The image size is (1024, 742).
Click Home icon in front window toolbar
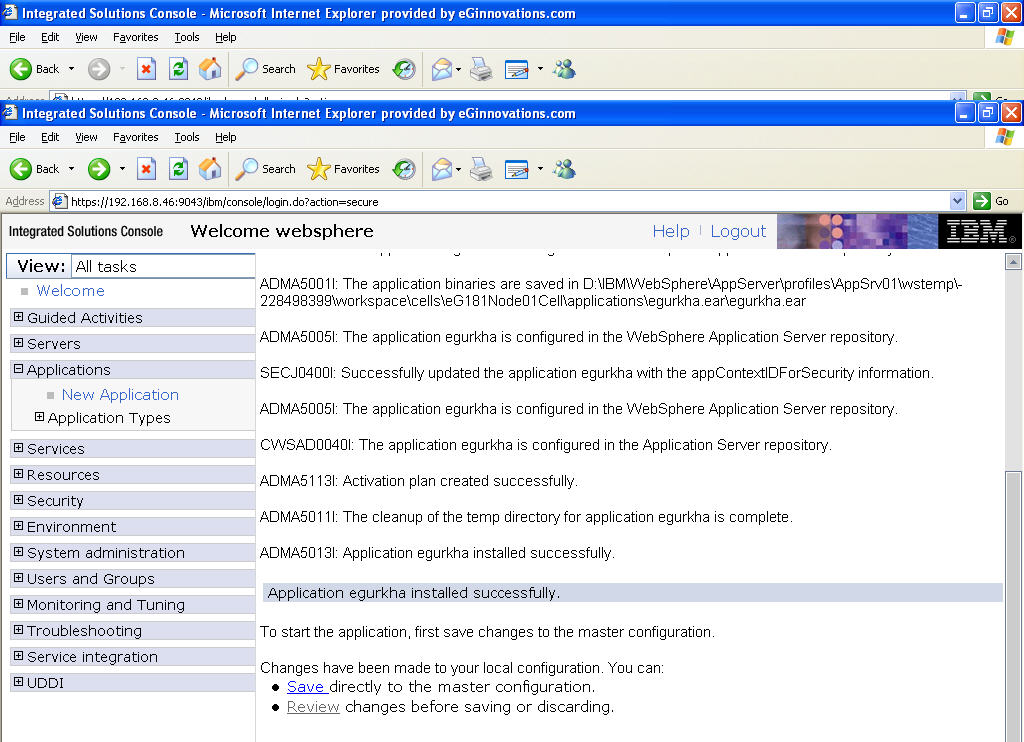pyautogui.click(x=210, y=169)
